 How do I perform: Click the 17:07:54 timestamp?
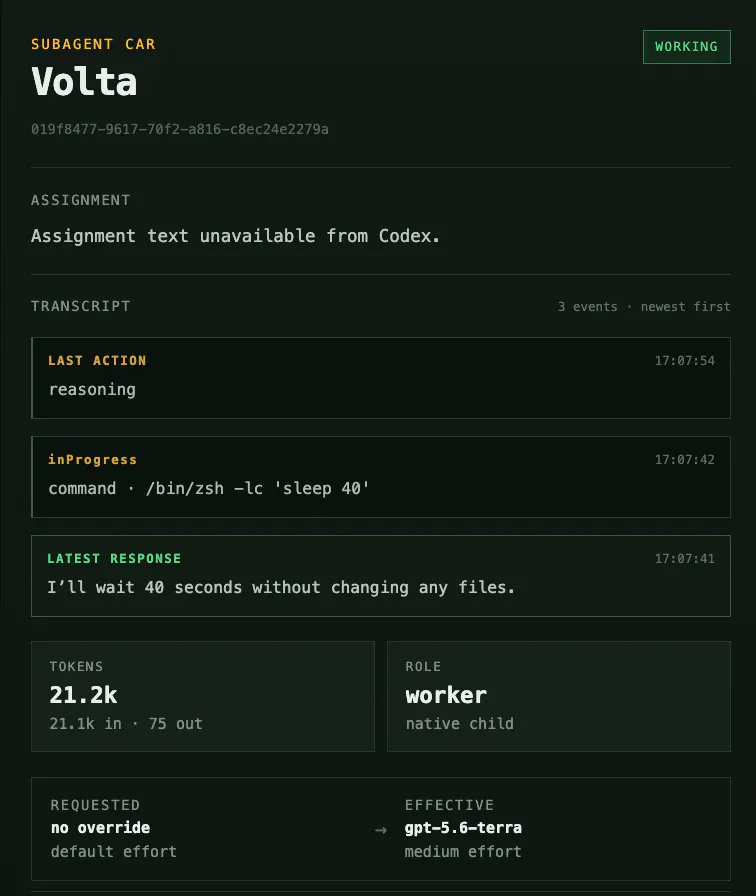(x=685, y=361)
